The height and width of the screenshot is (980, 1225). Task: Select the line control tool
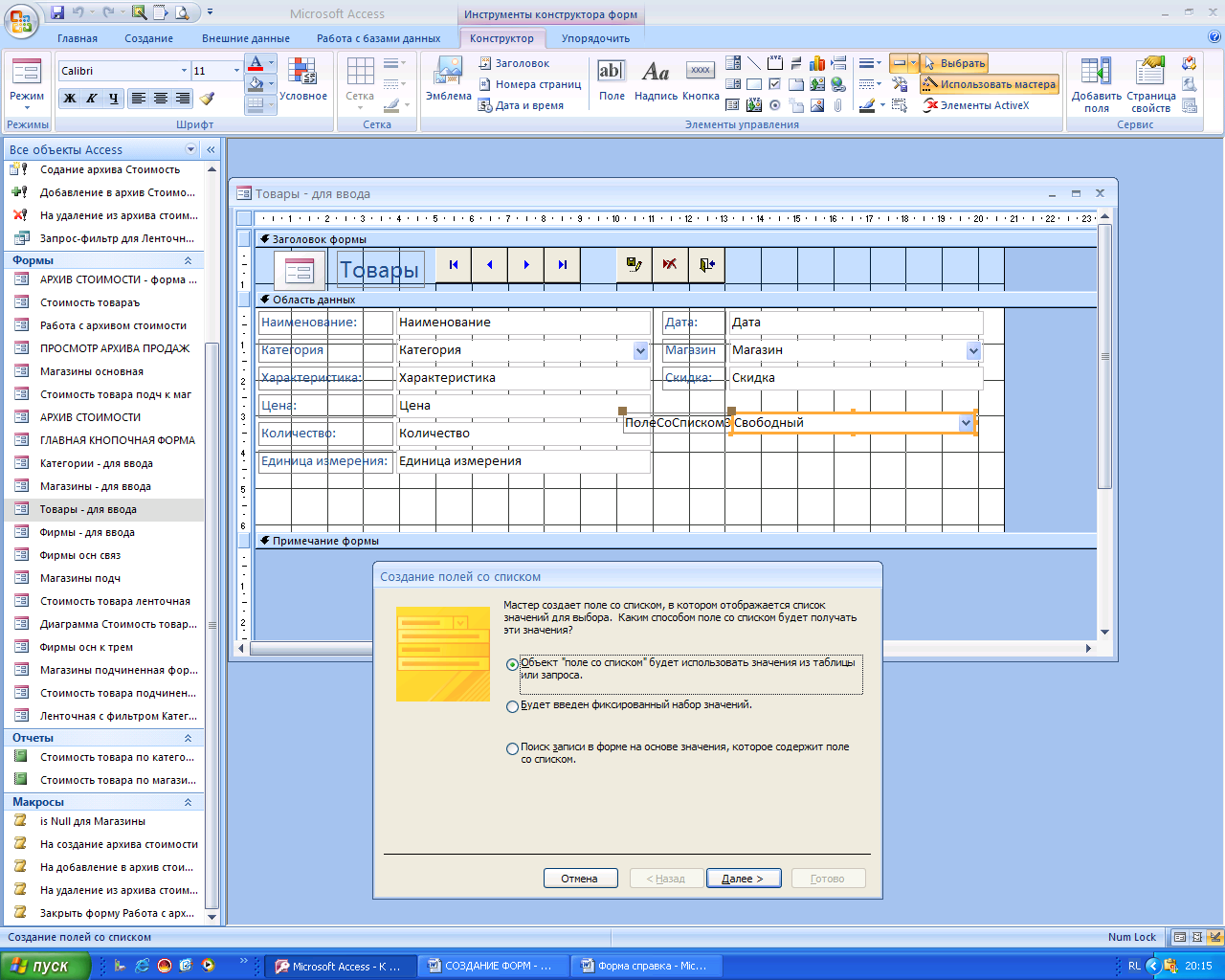pyautogui.click(x=754, y=63)
